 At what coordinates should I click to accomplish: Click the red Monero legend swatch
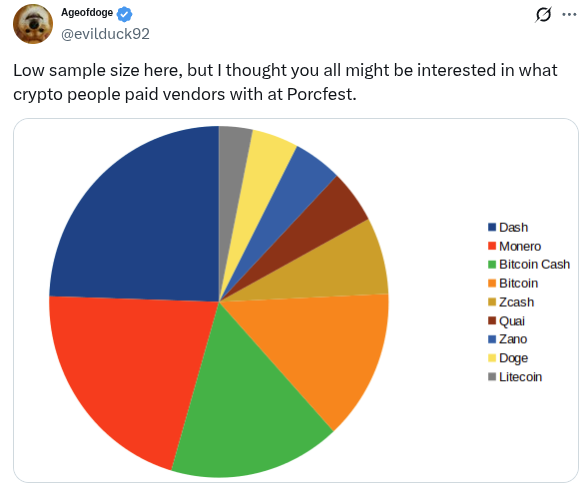(x=492, y=246)
